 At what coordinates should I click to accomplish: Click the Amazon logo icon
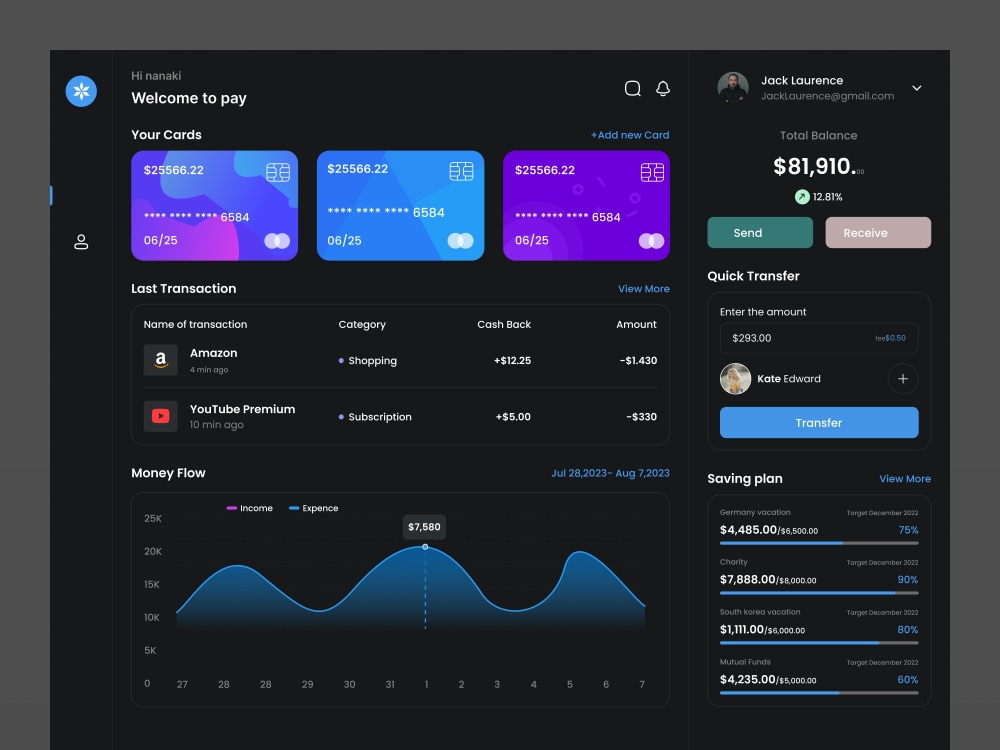tap(161, 360)
